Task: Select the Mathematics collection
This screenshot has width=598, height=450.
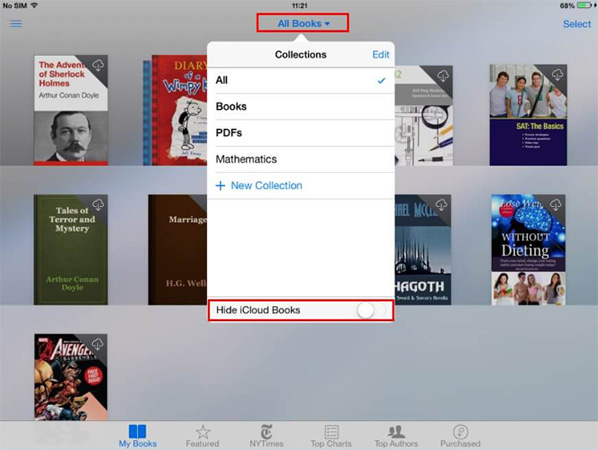Action: [x=301, y=159]
